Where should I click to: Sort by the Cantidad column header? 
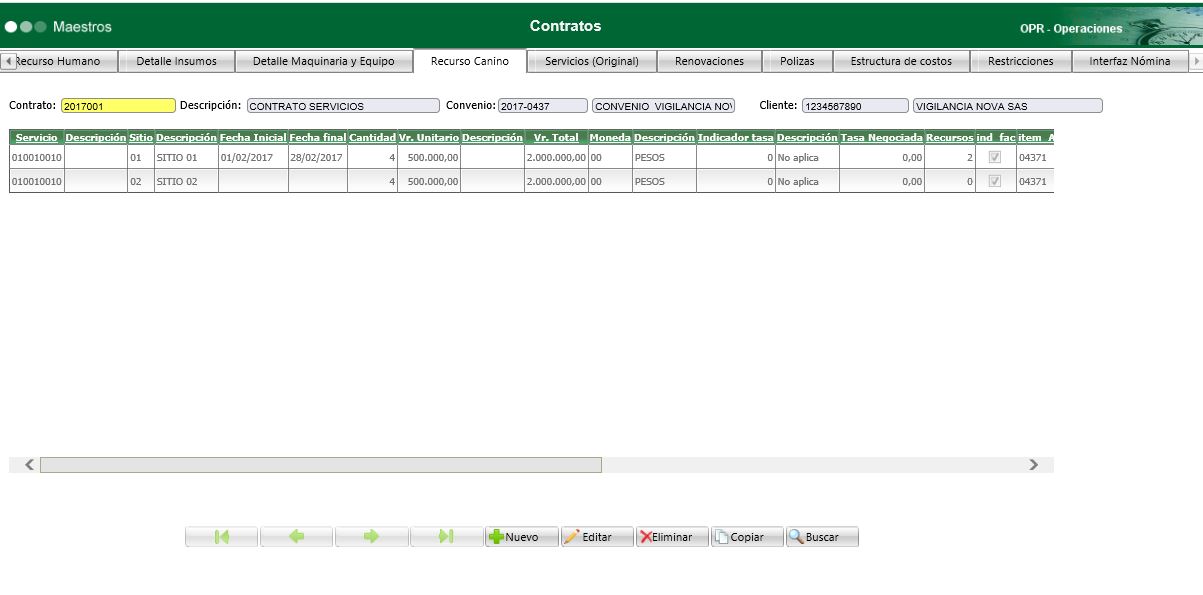point(372,137)
